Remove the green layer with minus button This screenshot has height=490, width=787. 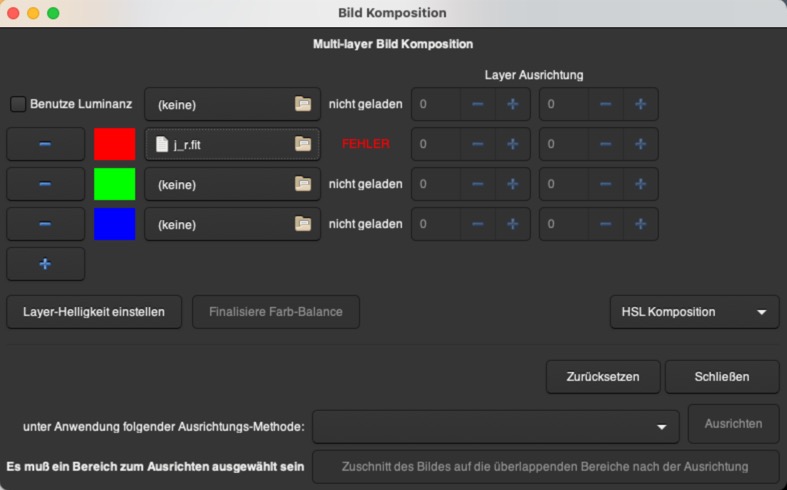pos(45,184)
